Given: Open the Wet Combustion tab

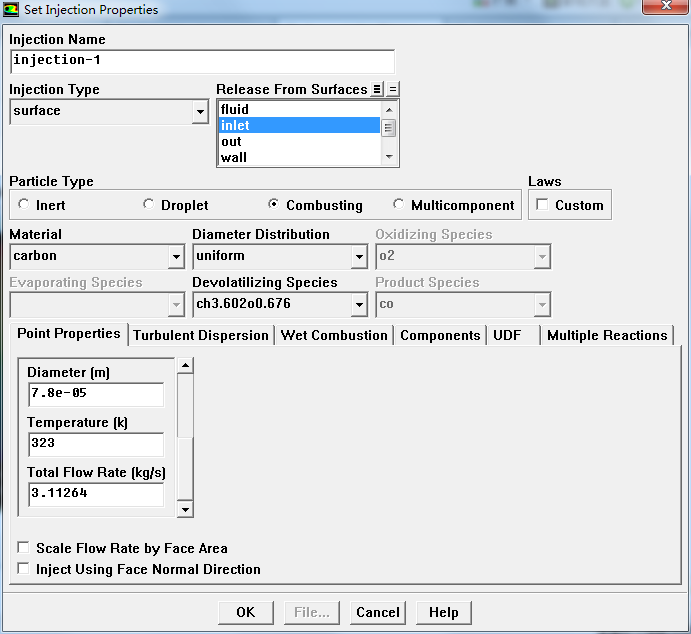Looking at the screenshot, I should (334, 335).
